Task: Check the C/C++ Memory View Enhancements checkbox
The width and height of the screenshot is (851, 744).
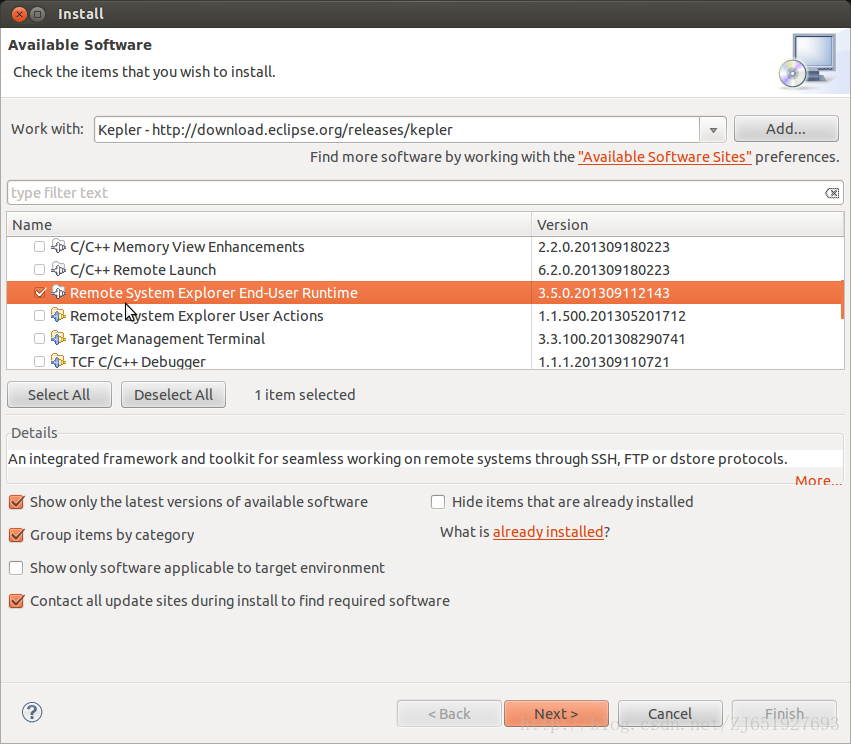Action: pyautogui.click(x=39, y=247)
